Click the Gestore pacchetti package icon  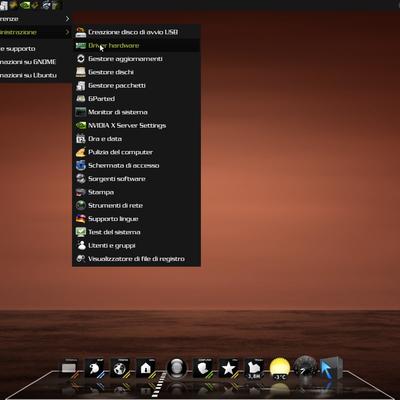(x=81, y=86)
